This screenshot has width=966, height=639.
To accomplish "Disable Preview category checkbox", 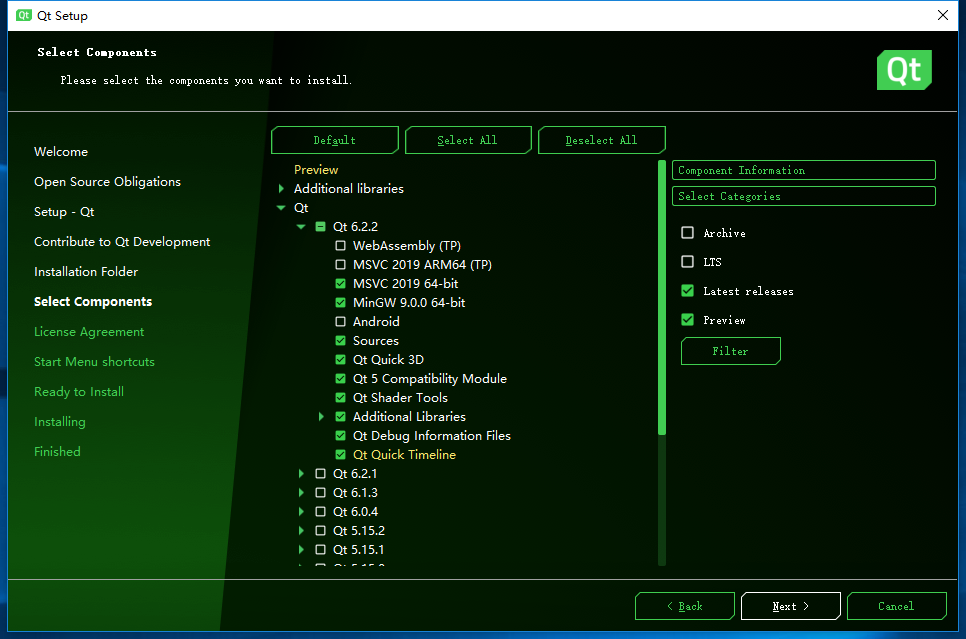I will pos(688,319).
